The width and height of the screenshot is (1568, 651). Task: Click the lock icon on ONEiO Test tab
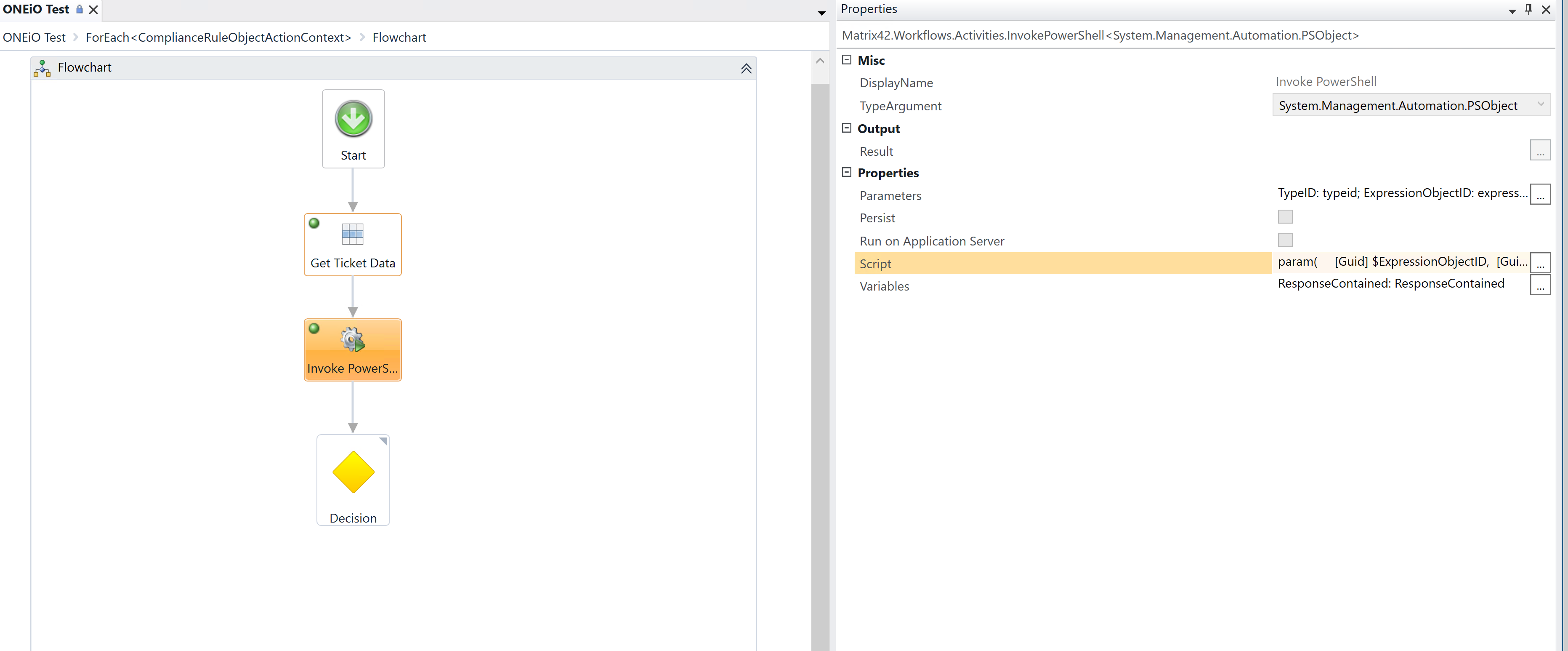[x=79, y=9]
